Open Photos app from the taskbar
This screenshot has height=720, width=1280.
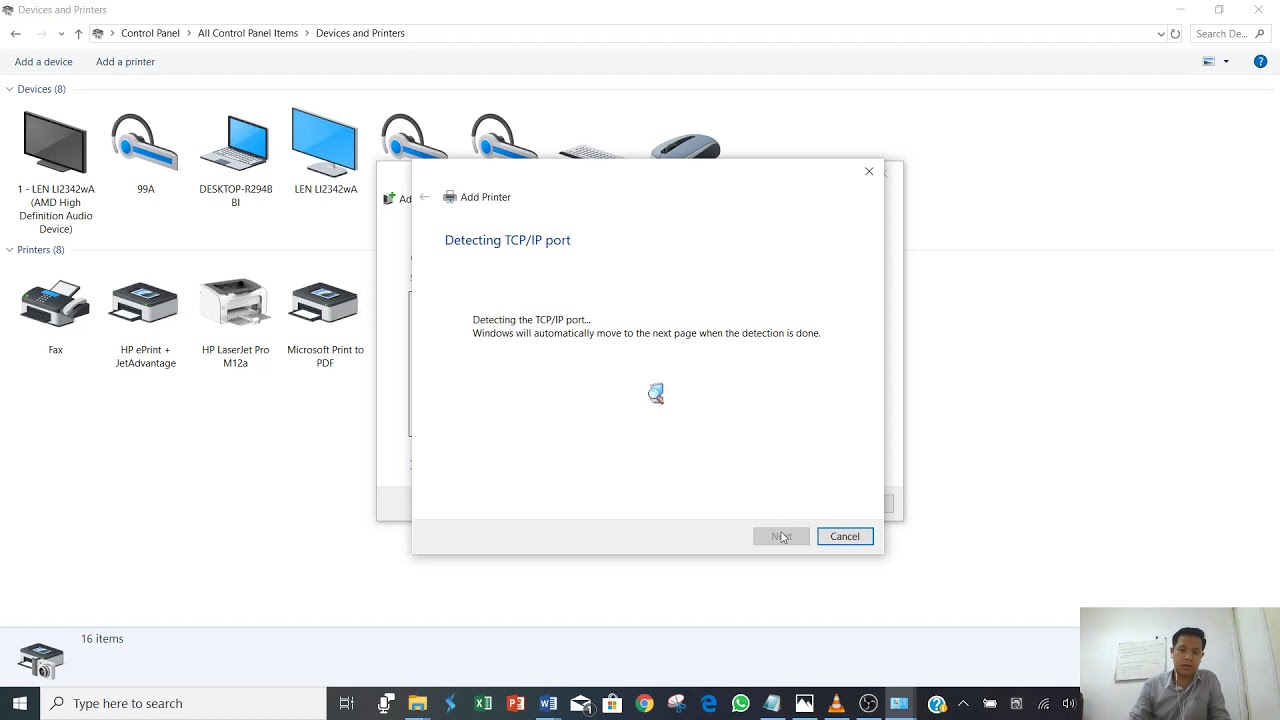coord(804,703)
